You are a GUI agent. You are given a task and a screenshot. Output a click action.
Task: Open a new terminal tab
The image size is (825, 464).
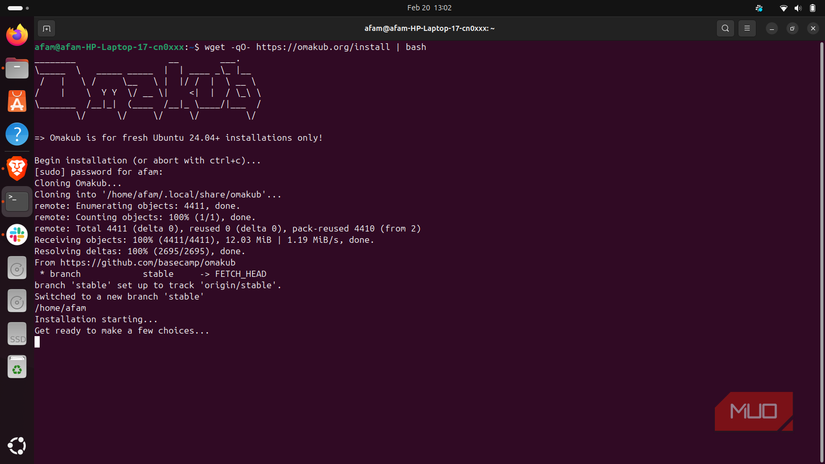click(x=46, y=28)
